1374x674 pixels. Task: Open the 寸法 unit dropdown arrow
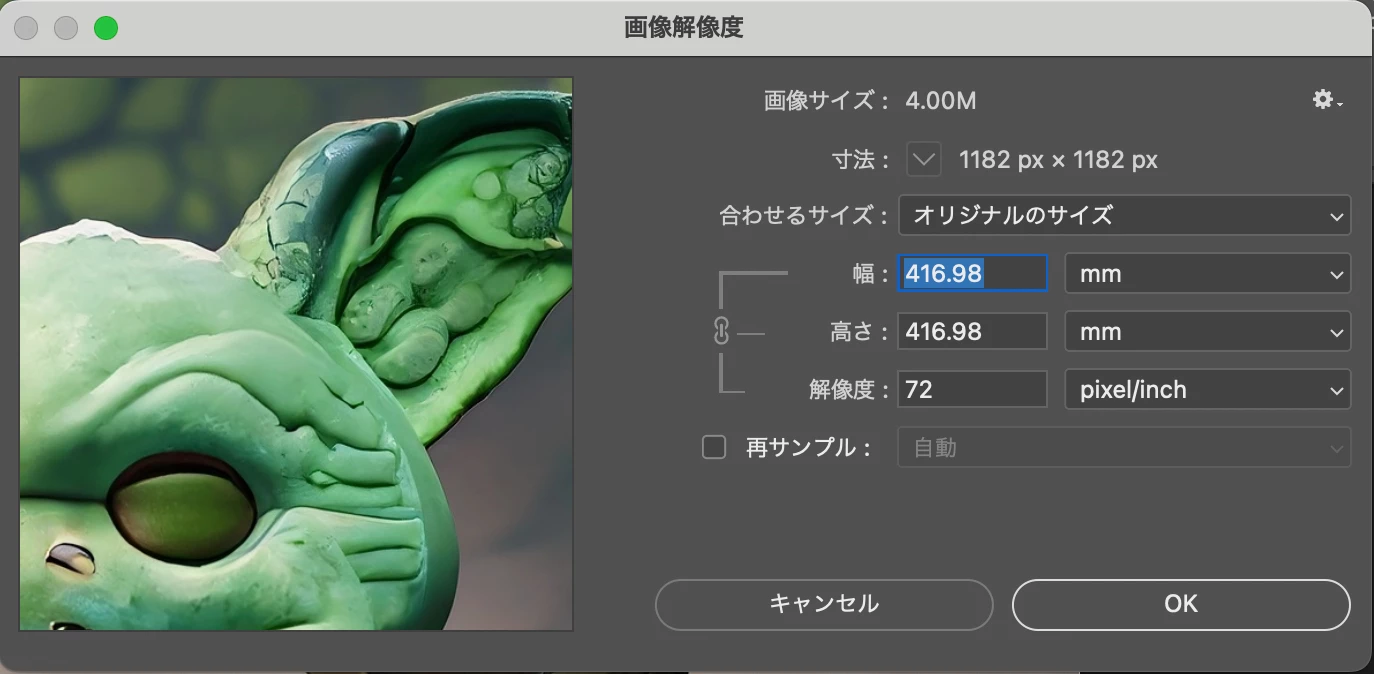[924, 159]
